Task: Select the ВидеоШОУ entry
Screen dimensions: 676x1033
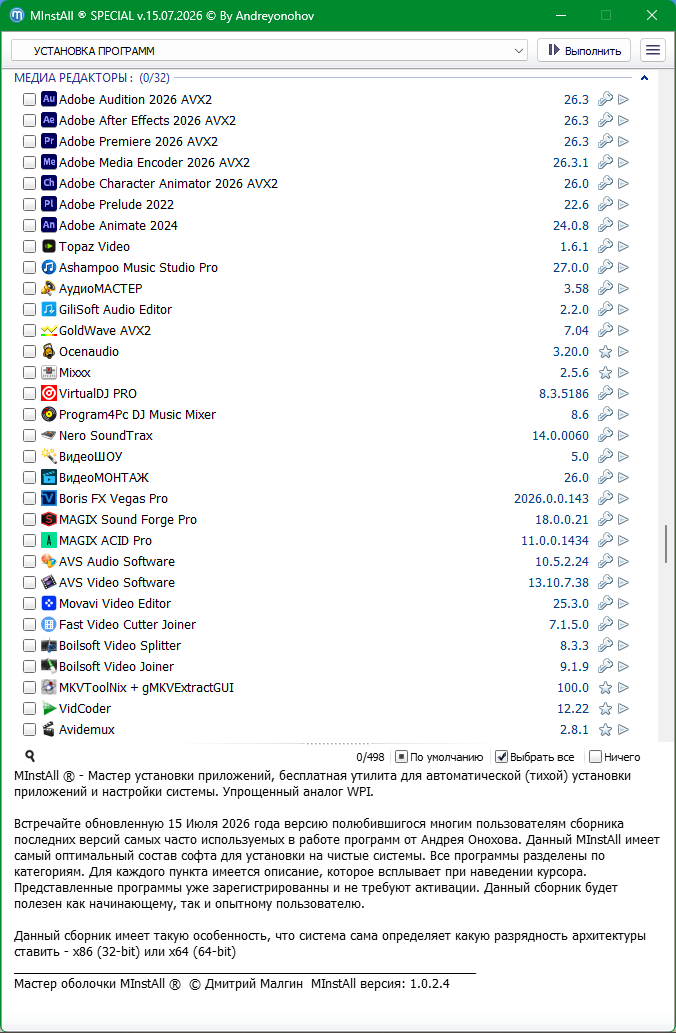Action: pyautogui.click(x=90, y=457)
